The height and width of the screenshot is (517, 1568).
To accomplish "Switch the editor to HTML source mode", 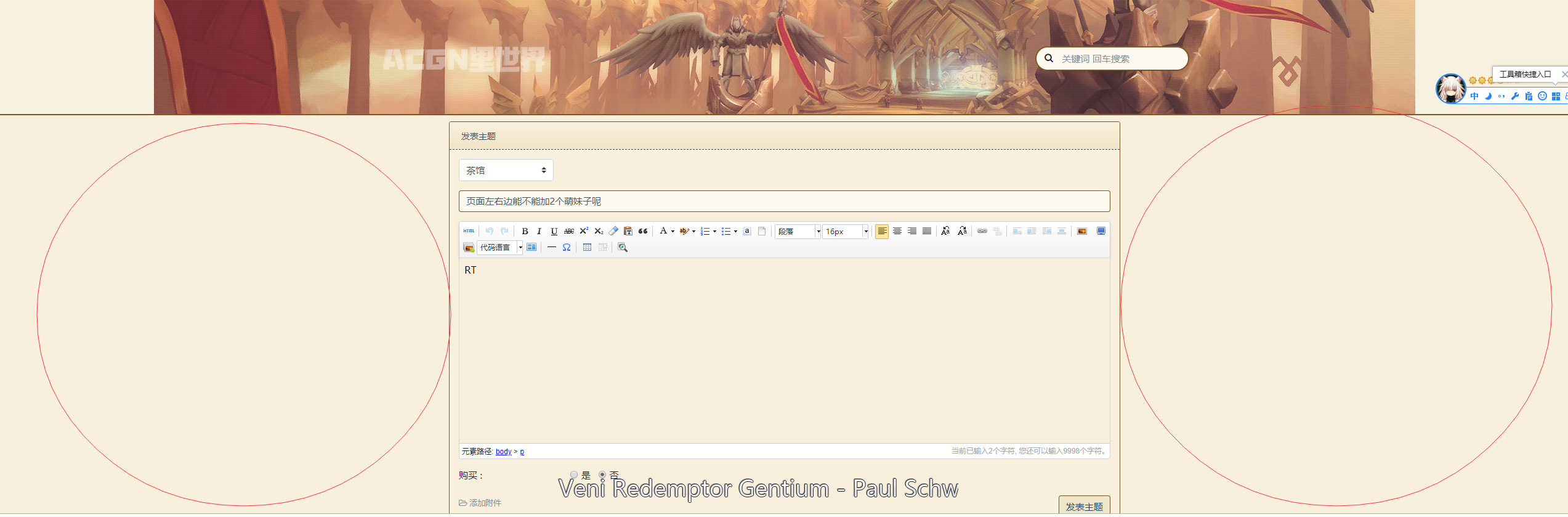I will (469, 231).
